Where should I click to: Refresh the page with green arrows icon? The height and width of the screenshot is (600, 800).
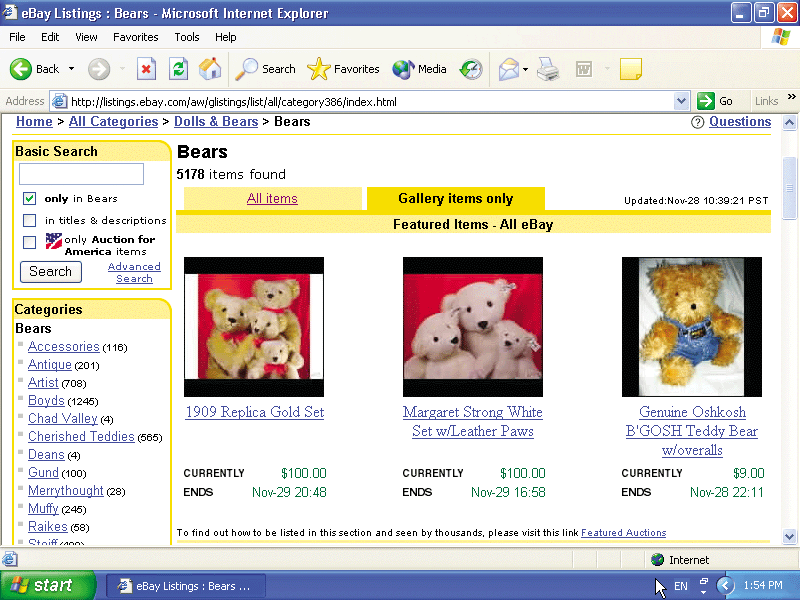point(179,69)
